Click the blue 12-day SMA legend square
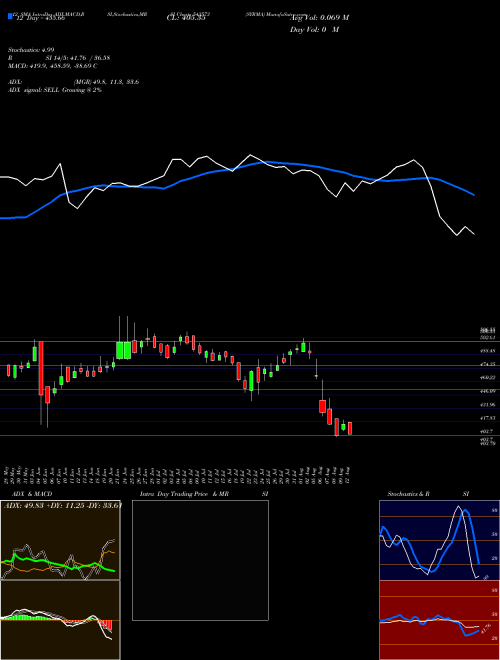Viewport: 500px width, 660px height. [10, 17]
